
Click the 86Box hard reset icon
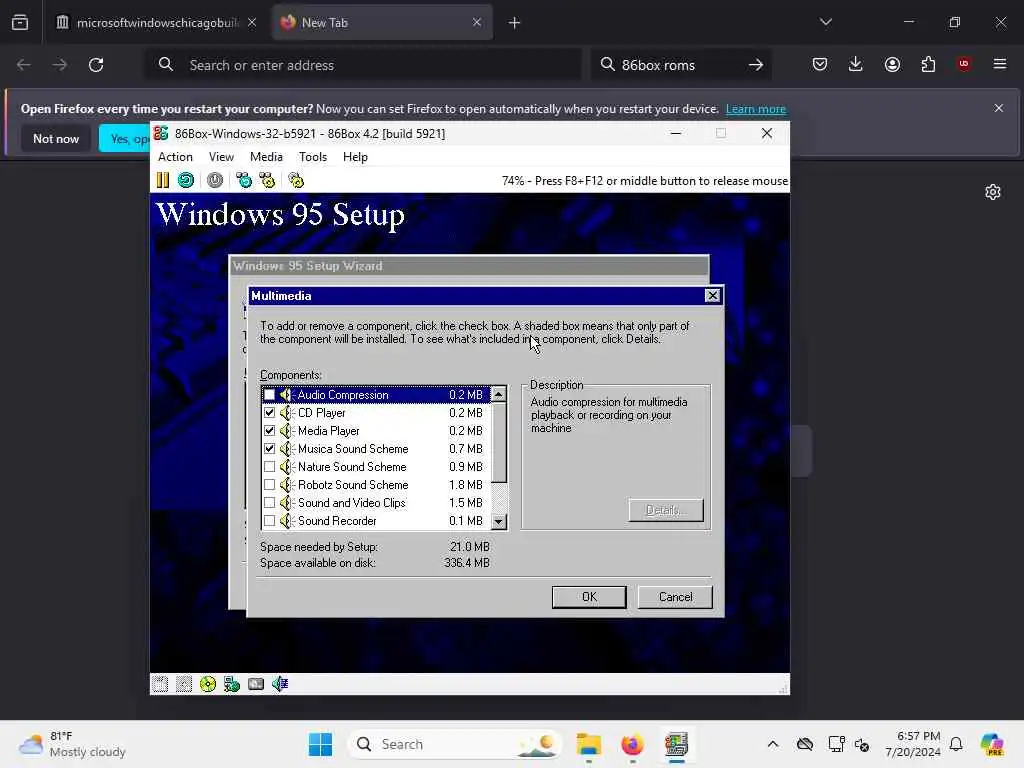coord(186,180)
